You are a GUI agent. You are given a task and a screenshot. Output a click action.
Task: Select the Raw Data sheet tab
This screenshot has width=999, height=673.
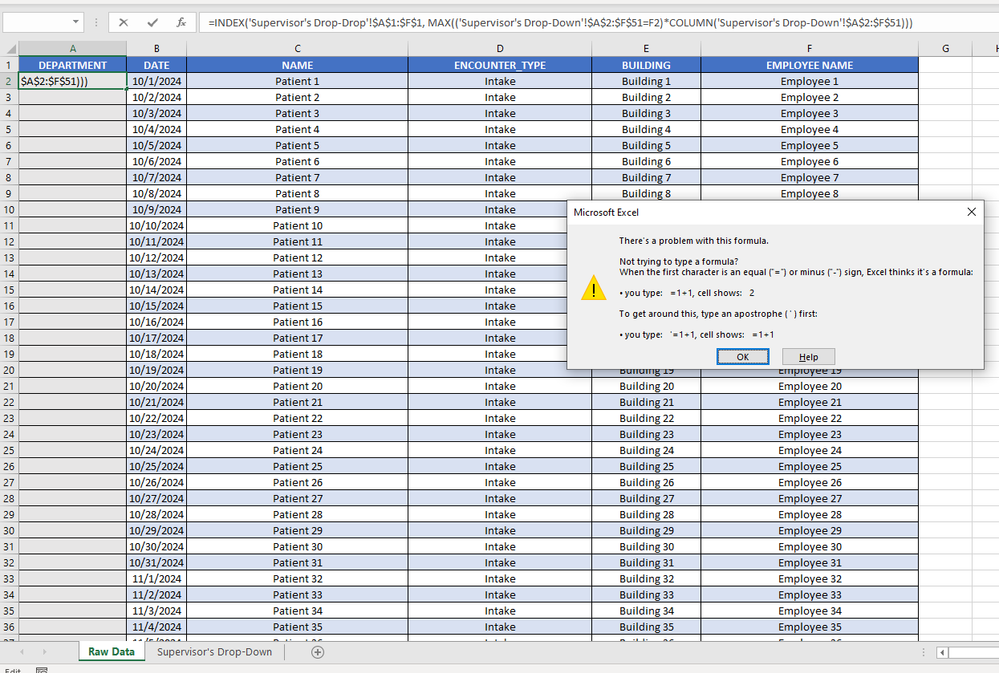coord(111,652)
